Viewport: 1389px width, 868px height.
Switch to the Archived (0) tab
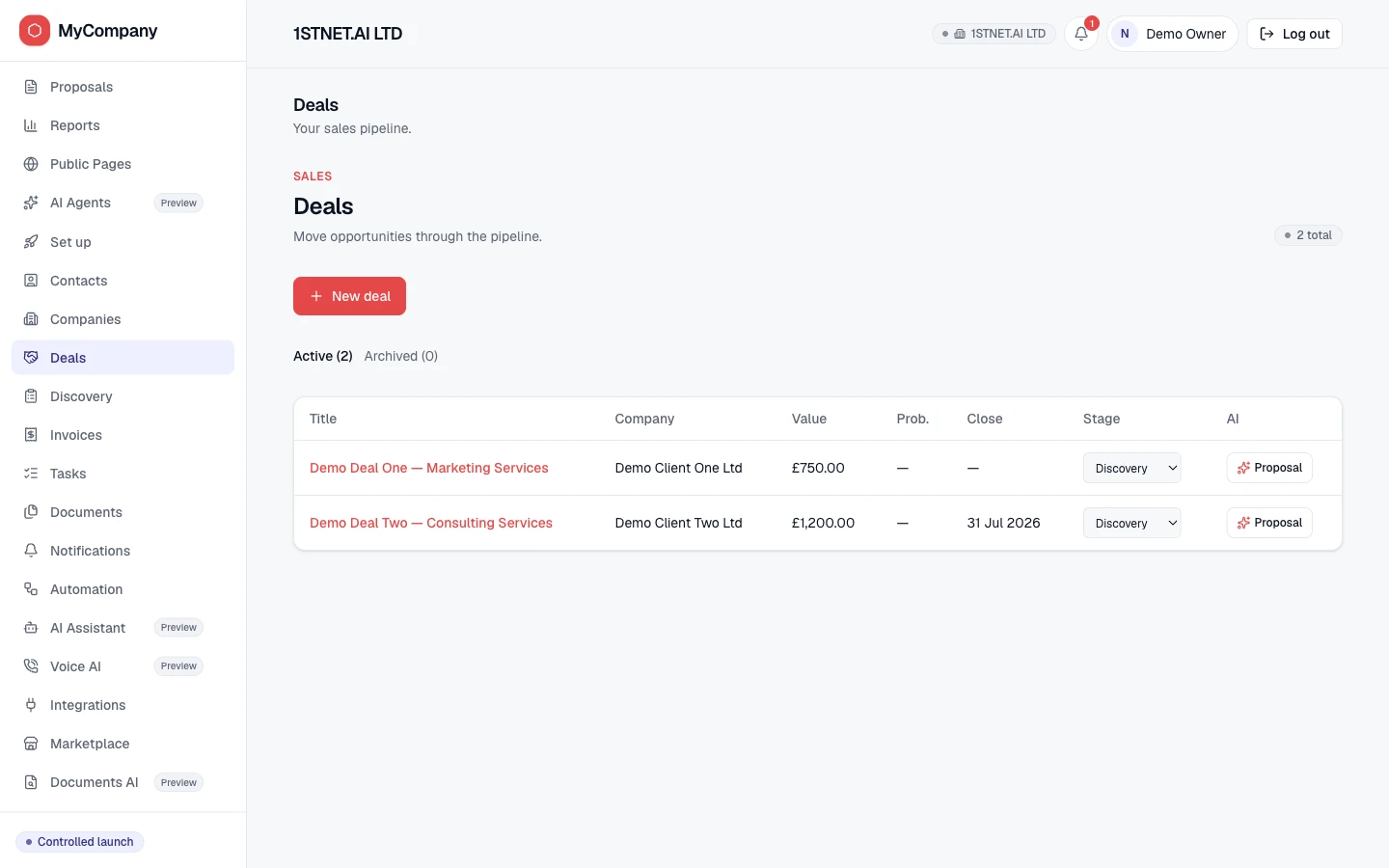click(401, 356)
